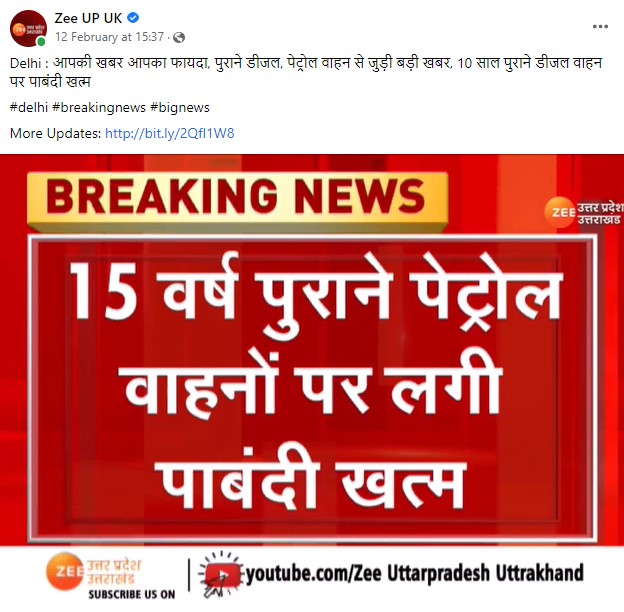Click the SUBSCRIBE US ON label
624x612 pixels.
tap(132, 594)
